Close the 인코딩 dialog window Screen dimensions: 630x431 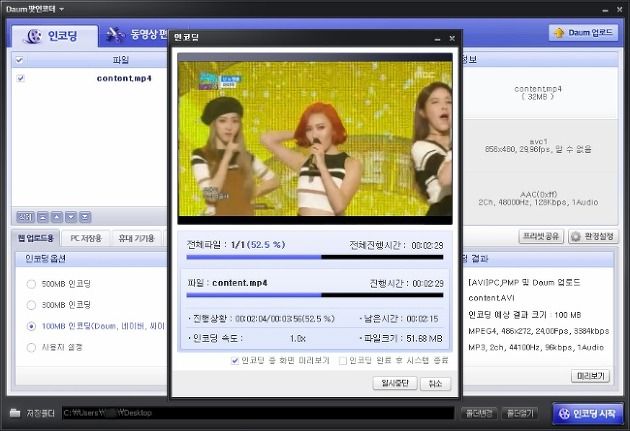pyautogui.click(x=452, y=38)
